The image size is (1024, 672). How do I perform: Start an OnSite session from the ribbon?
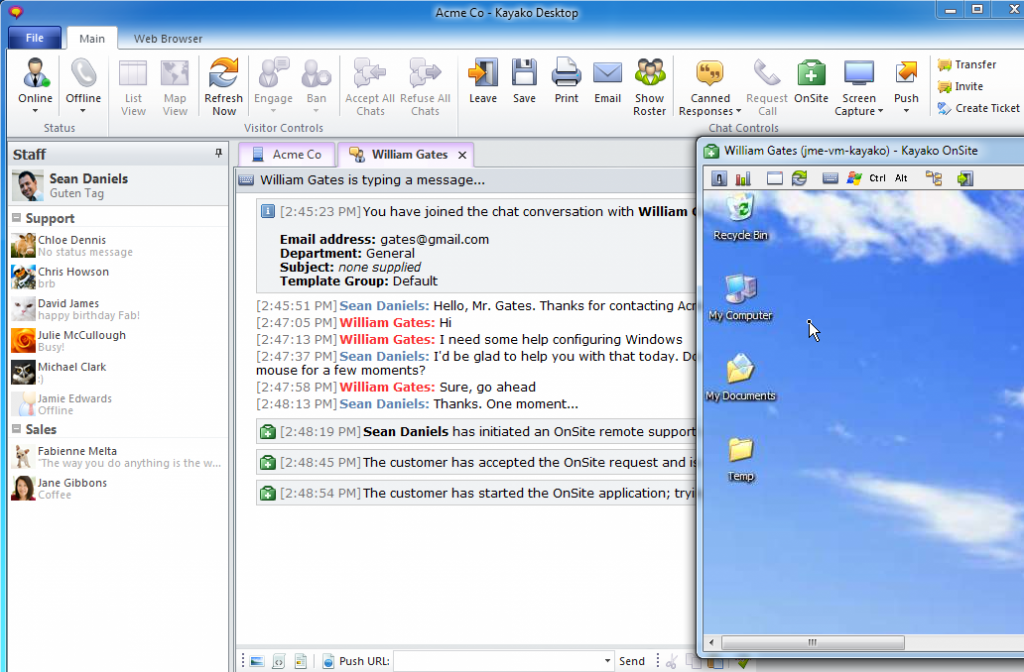[x=811, y=80]
